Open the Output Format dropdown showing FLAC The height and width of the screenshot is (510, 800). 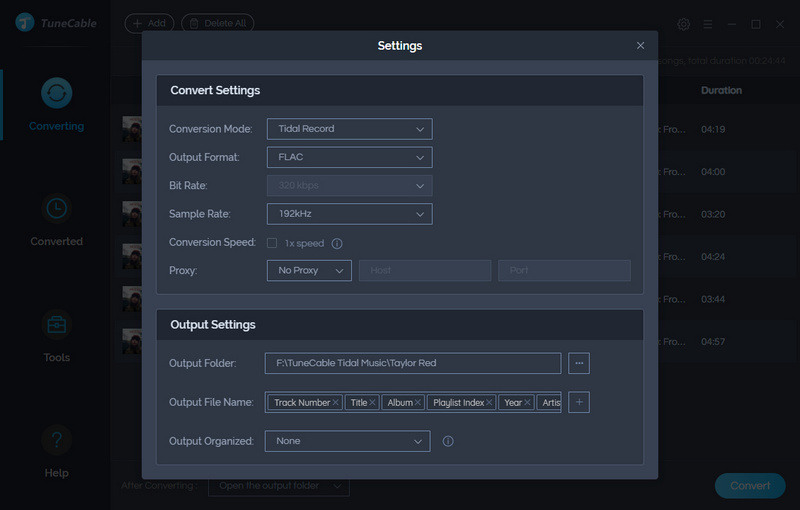(x=349, y=157)
